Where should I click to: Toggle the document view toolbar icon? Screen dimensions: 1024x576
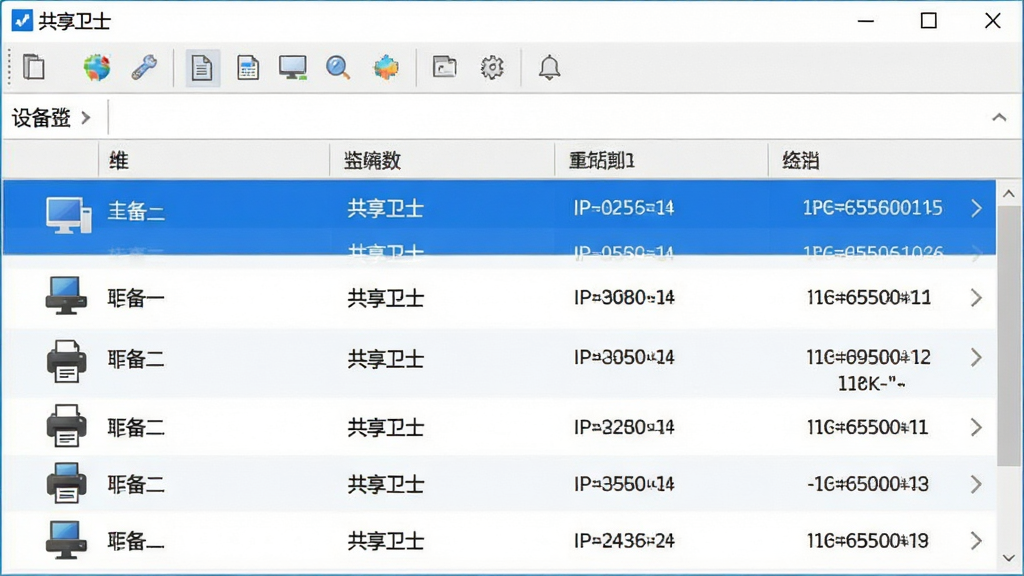point(202,67)
